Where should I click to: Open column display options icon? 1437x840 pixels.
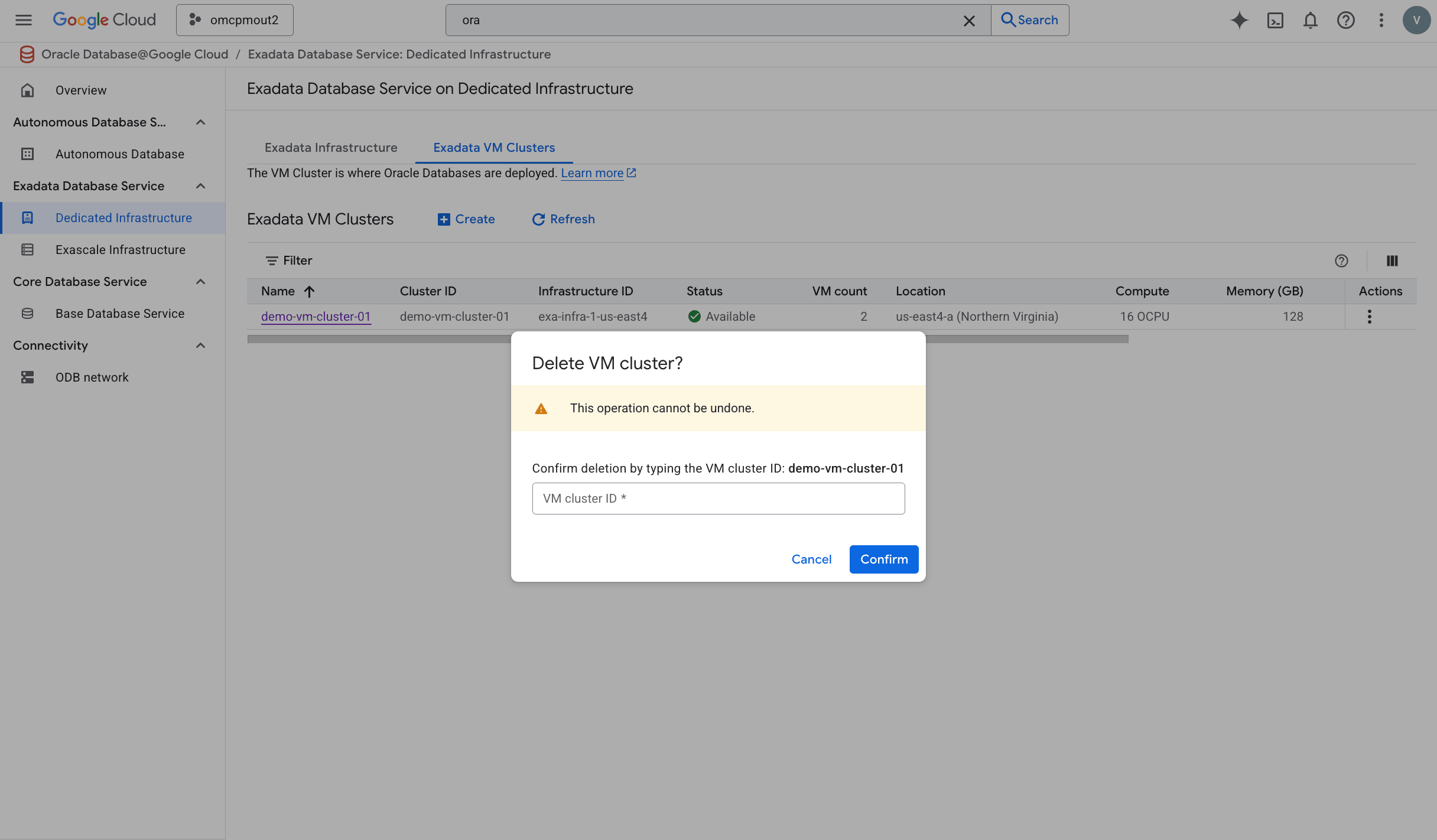pos(1392,261)
